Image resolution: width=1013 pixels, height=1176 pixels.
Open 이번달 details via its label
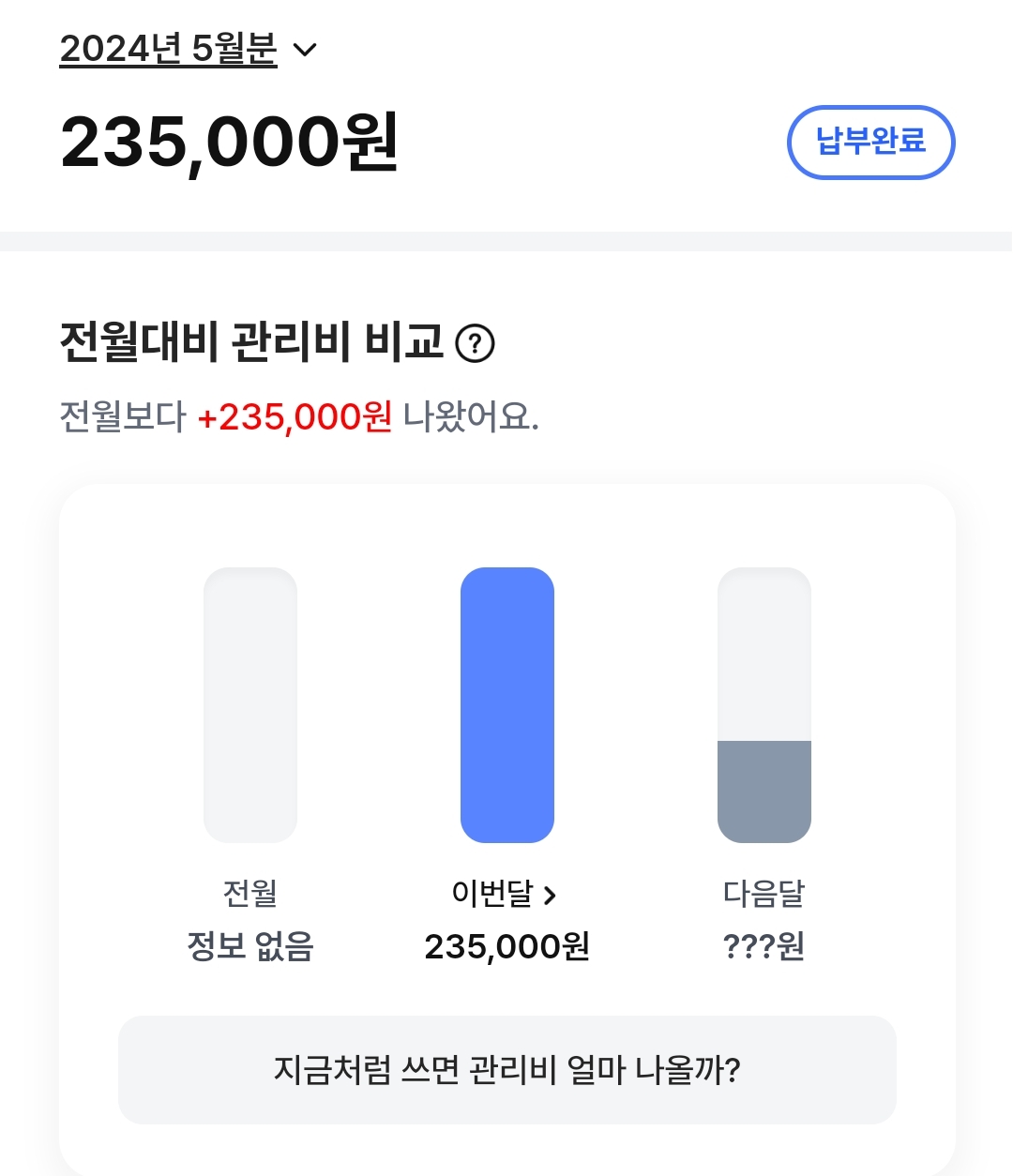click(492, 893)
